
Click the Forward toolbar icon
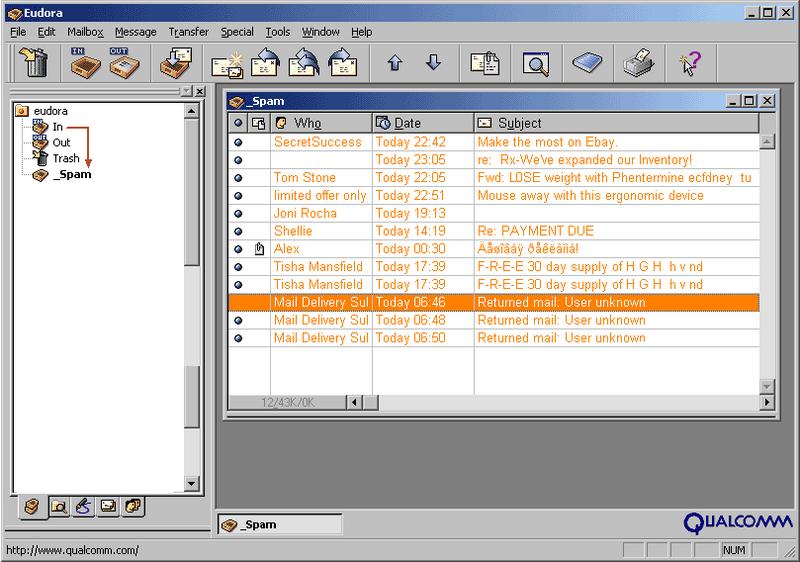click(x=342, y=63)
